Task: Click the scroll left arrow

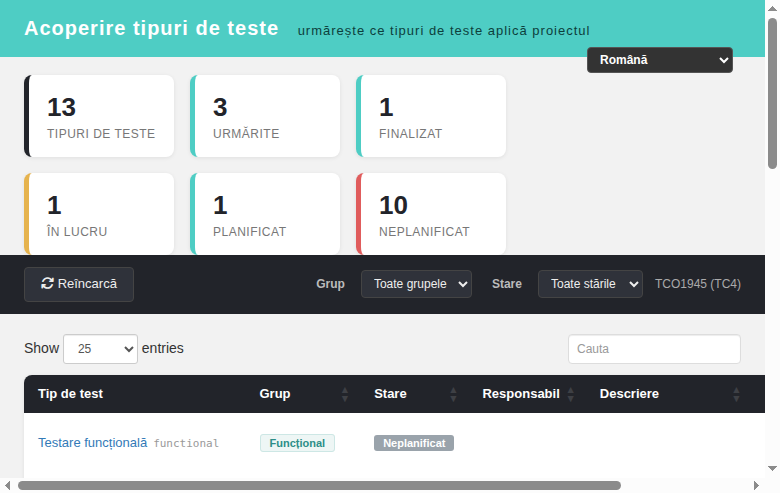Action: [7, 486]
